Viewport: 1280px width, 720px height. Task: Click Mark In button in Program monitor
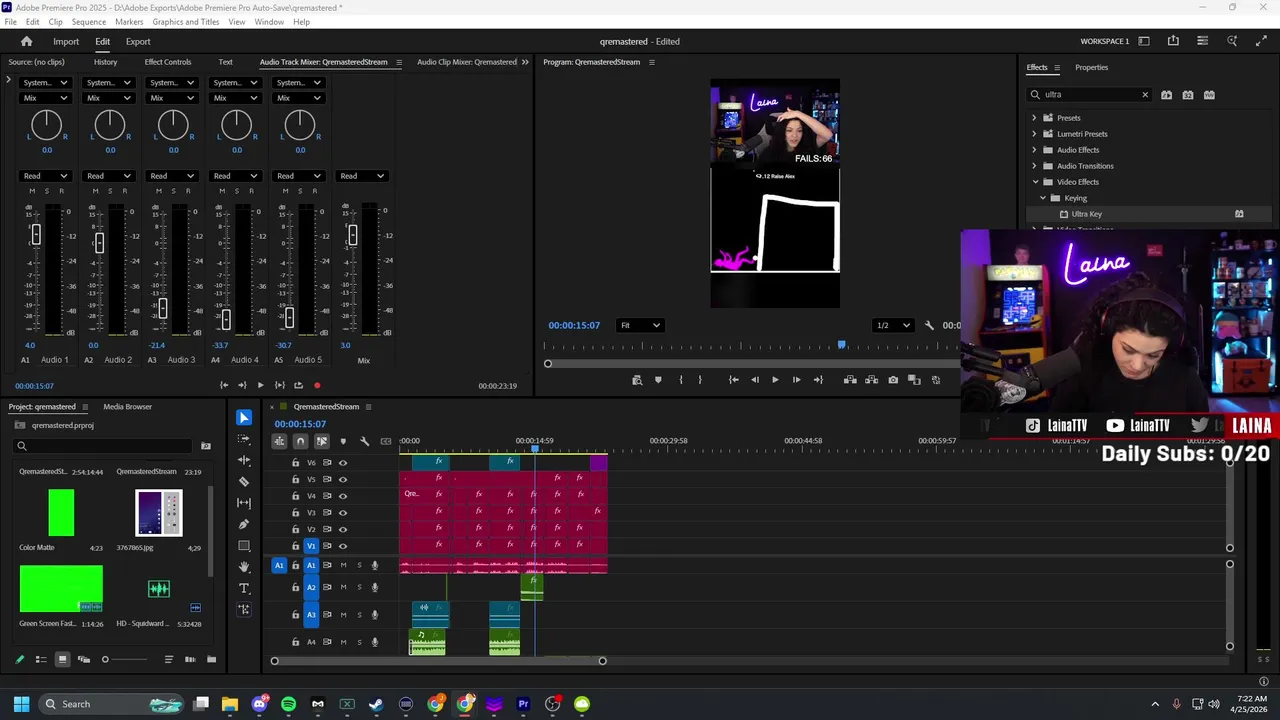tap(681, 380)
